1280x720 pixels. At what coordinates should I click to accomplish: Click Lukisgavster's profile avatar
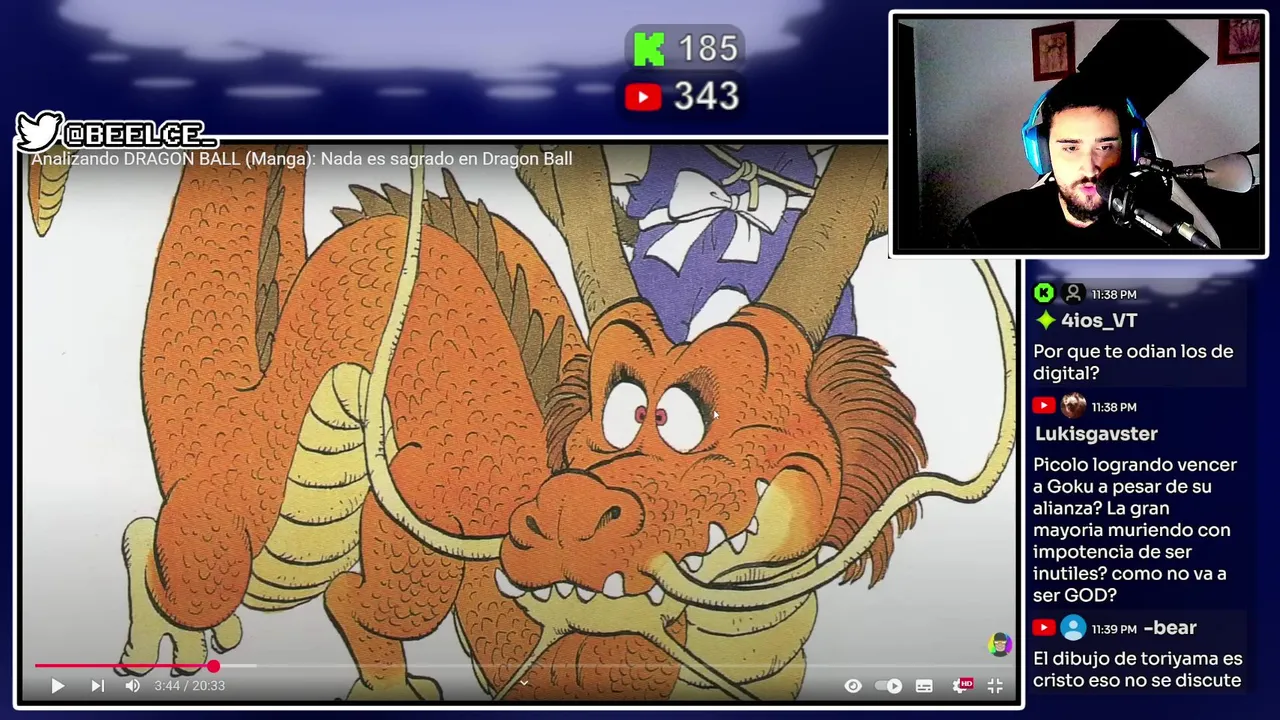1073,406
